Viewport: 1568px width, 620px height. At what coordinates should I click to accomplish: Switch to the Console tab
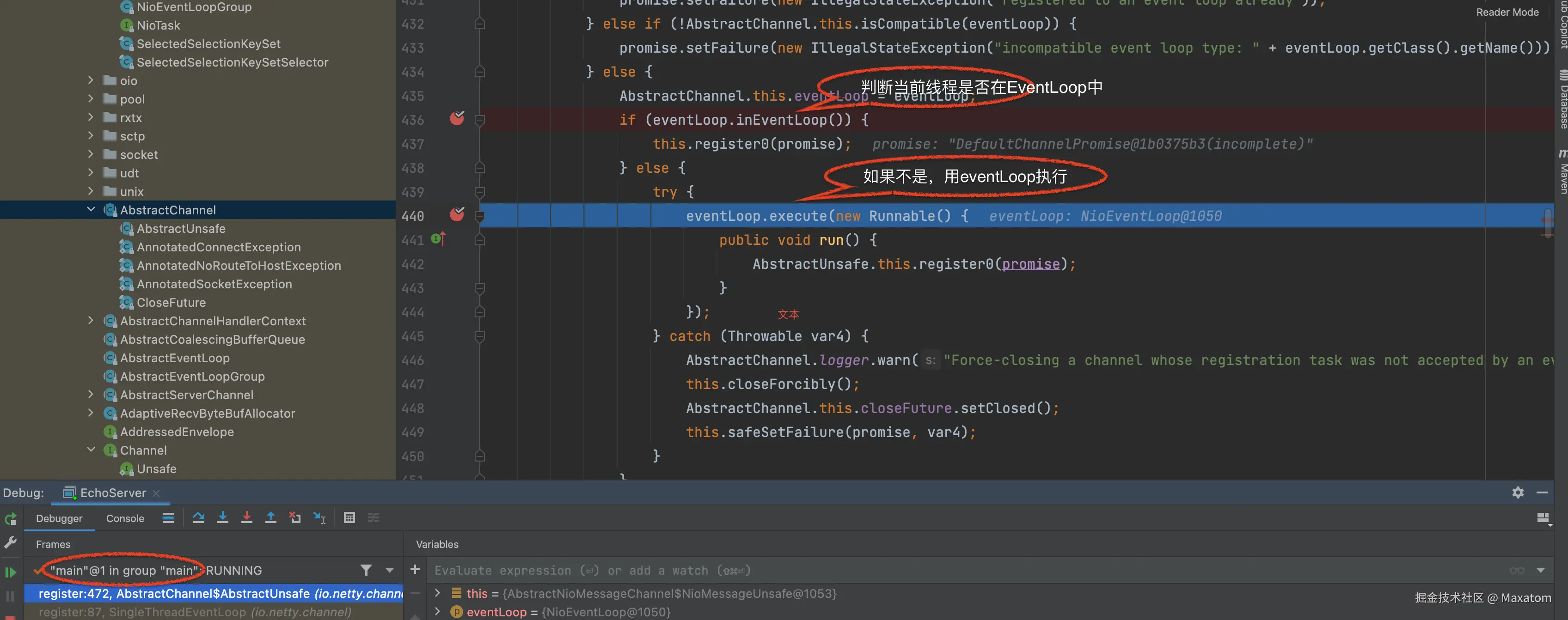(x=125, y=518)
